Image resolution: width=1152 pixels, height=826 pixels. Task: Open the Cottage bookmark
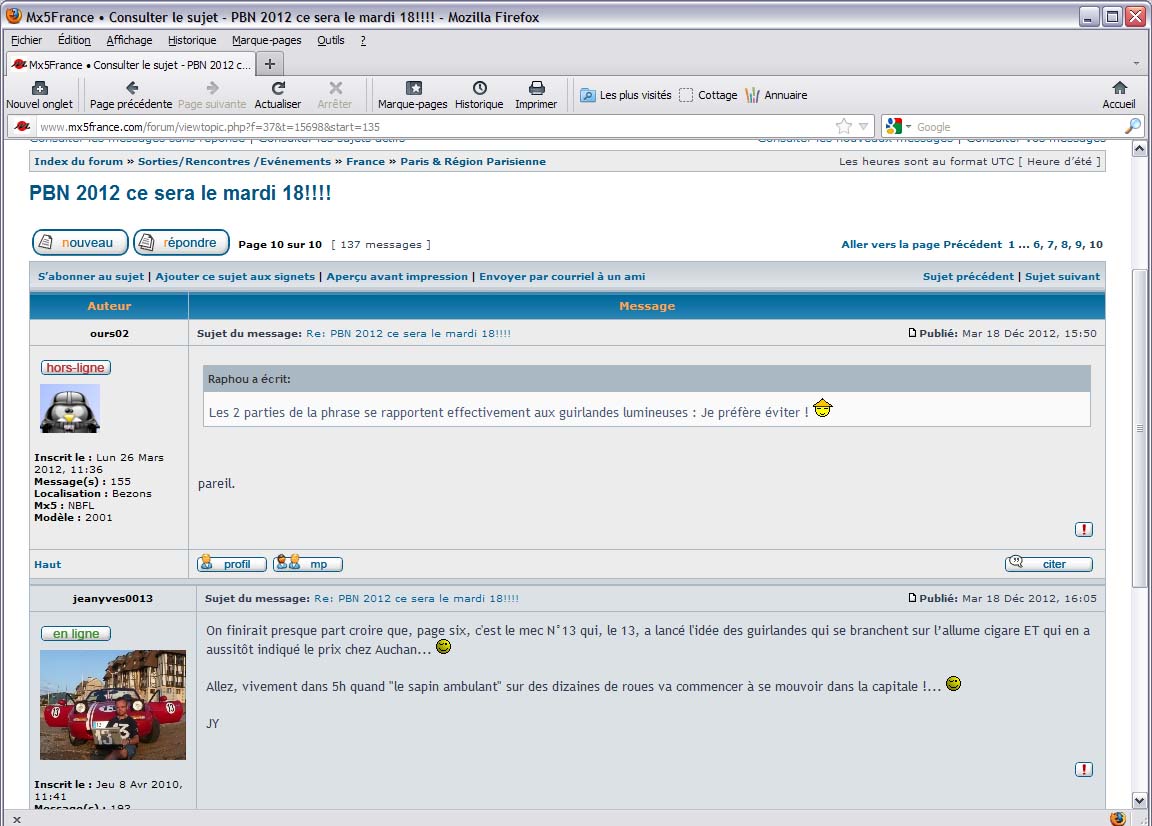pos(708,95)
